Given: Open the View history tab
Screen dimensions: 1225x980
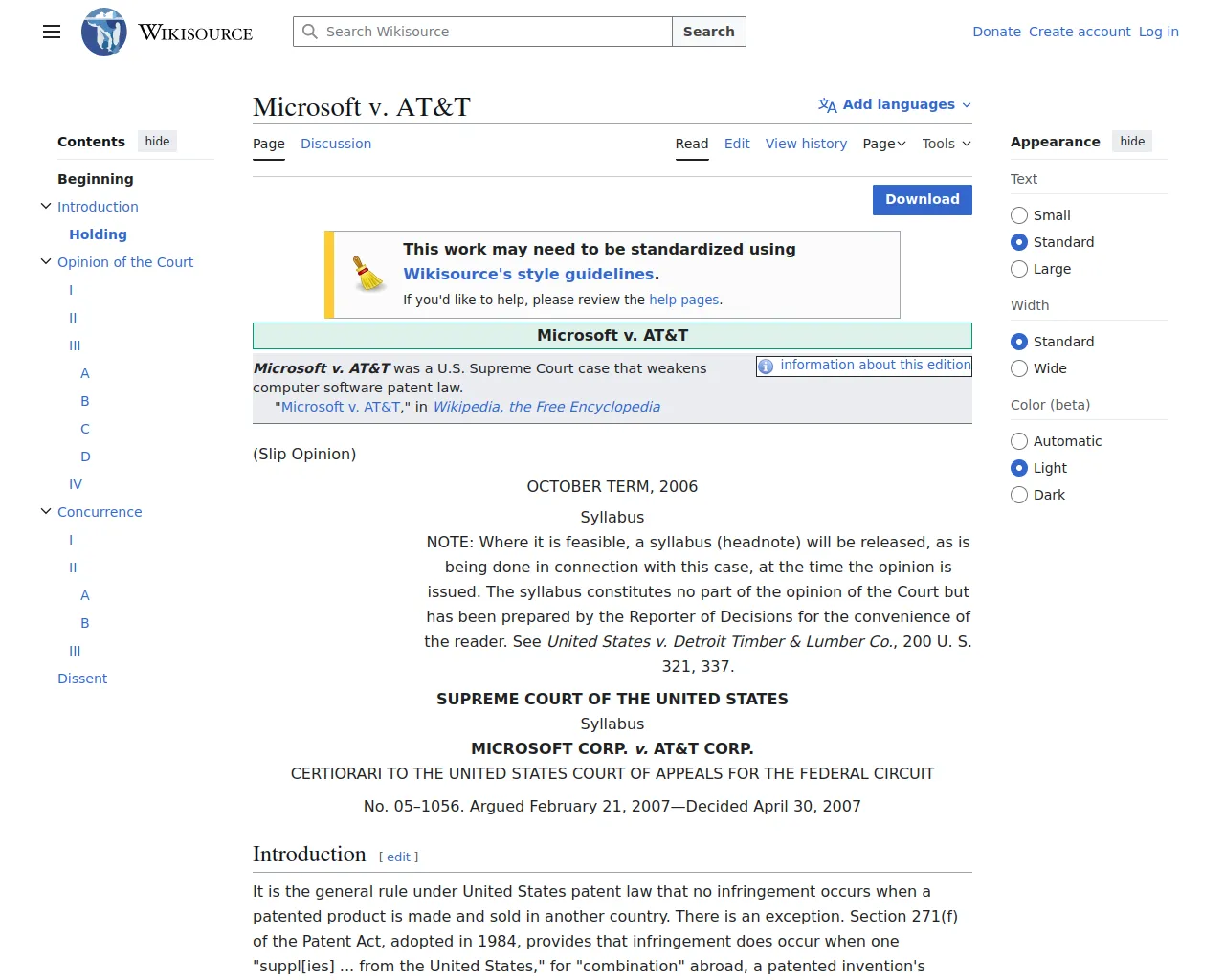Looking at the screenshot, I should [806, 144].
